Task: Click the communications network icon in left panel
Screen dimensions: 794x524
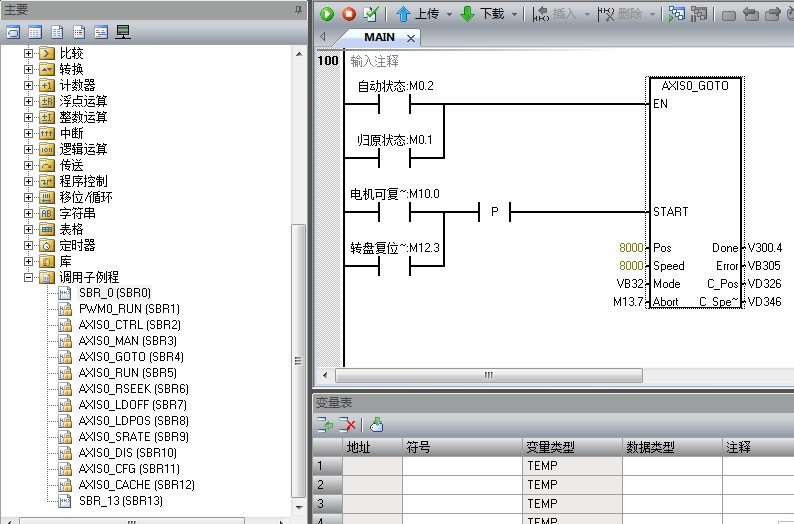Action: (124, 32)
